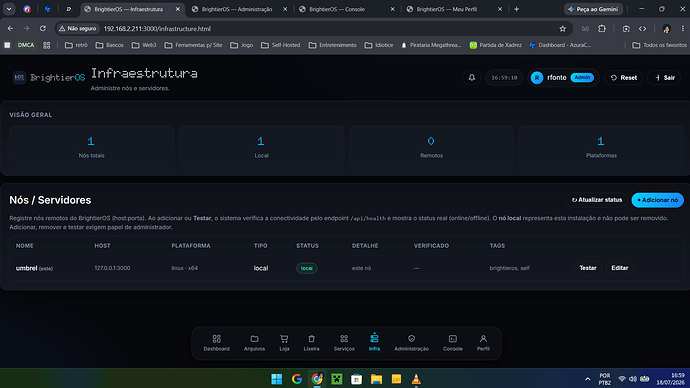This screenshot has width=690, height=388.
Task: Open the Google app in the taskbar
Action: [x=297, y=379]
